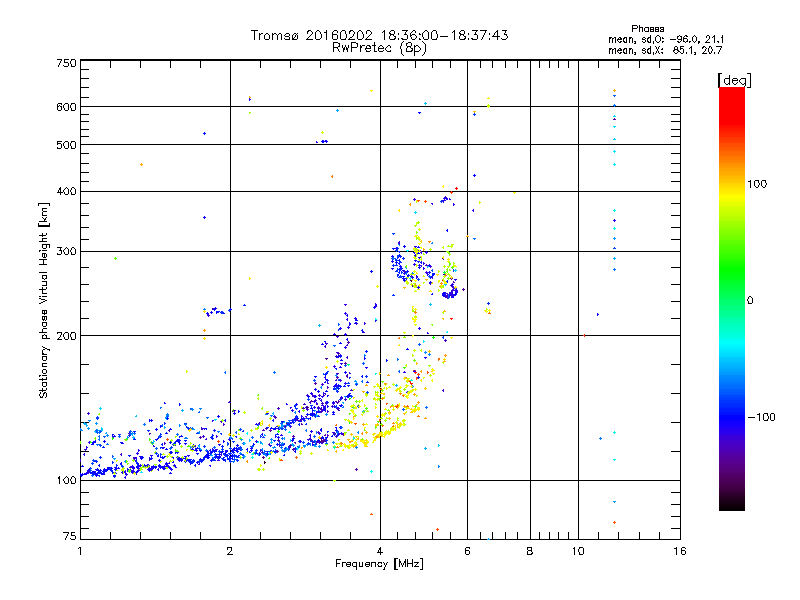800x600 pixels.
Task: Click the y-axis tick label '300'
Action: tap(67, 252)
